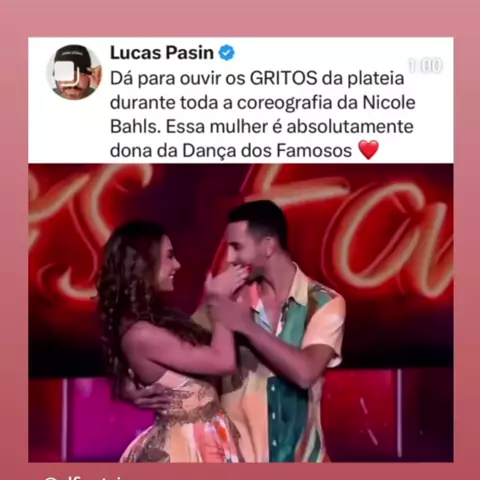This screenshot has width=480, height=480.
Task: Select the name Nicole Bahls in tweet
Action: click(263, 115)
